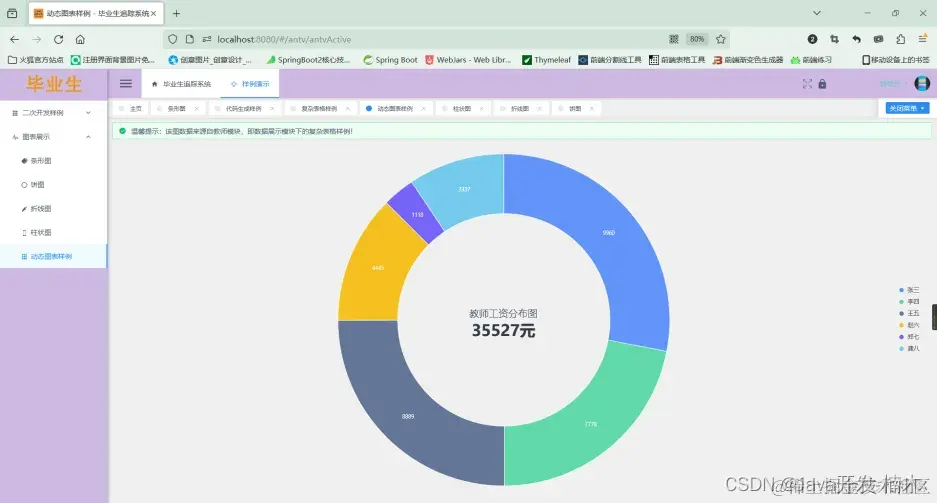The image size is (937, 503).
Task: Click the browser reload button
Action: tap(59, 39)
